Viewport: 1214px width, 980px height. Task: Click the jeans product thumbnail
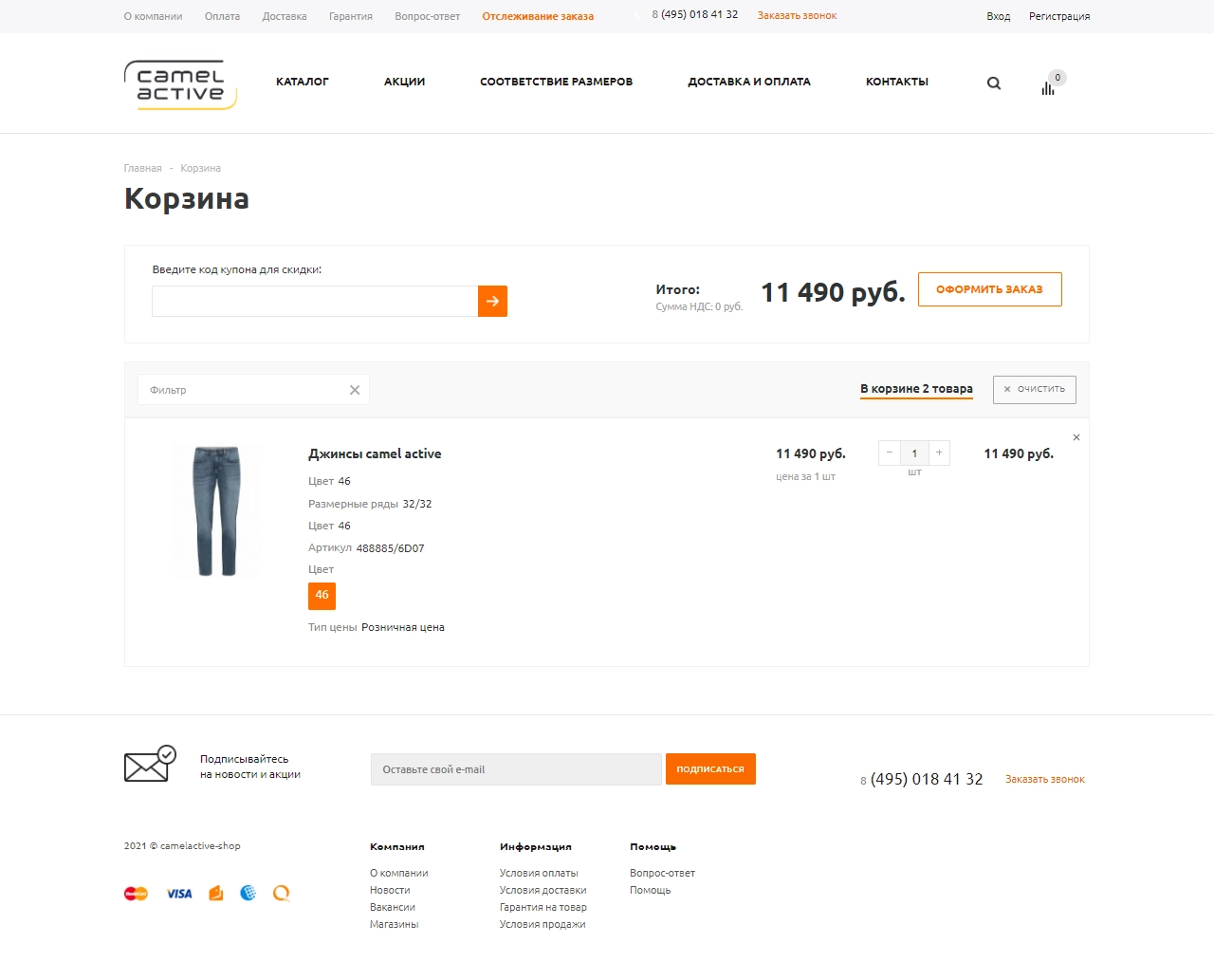(216, 510)
